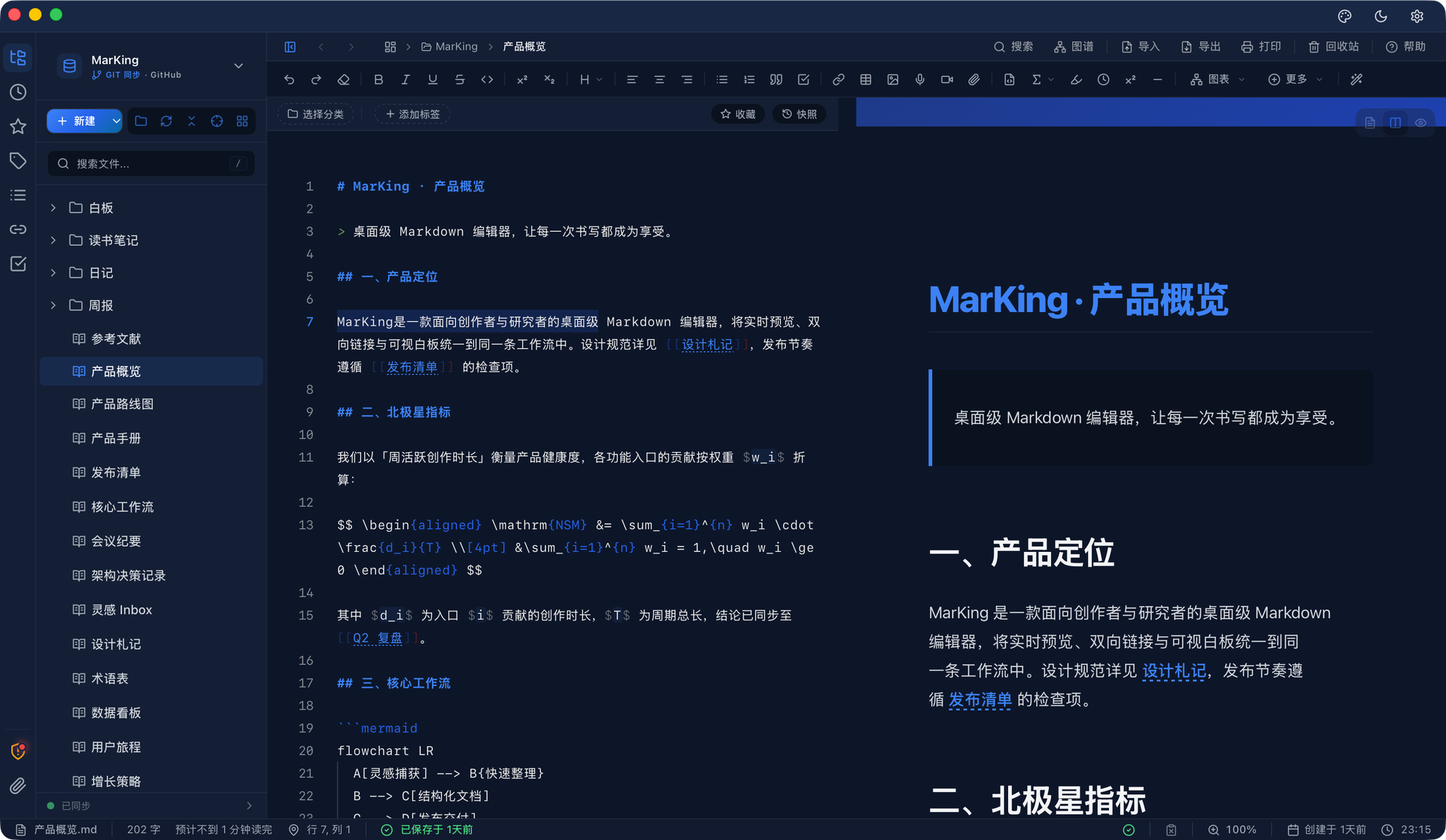Insert a blockquote
This screenshot has height=840, width=1446.
coord(776,80)
